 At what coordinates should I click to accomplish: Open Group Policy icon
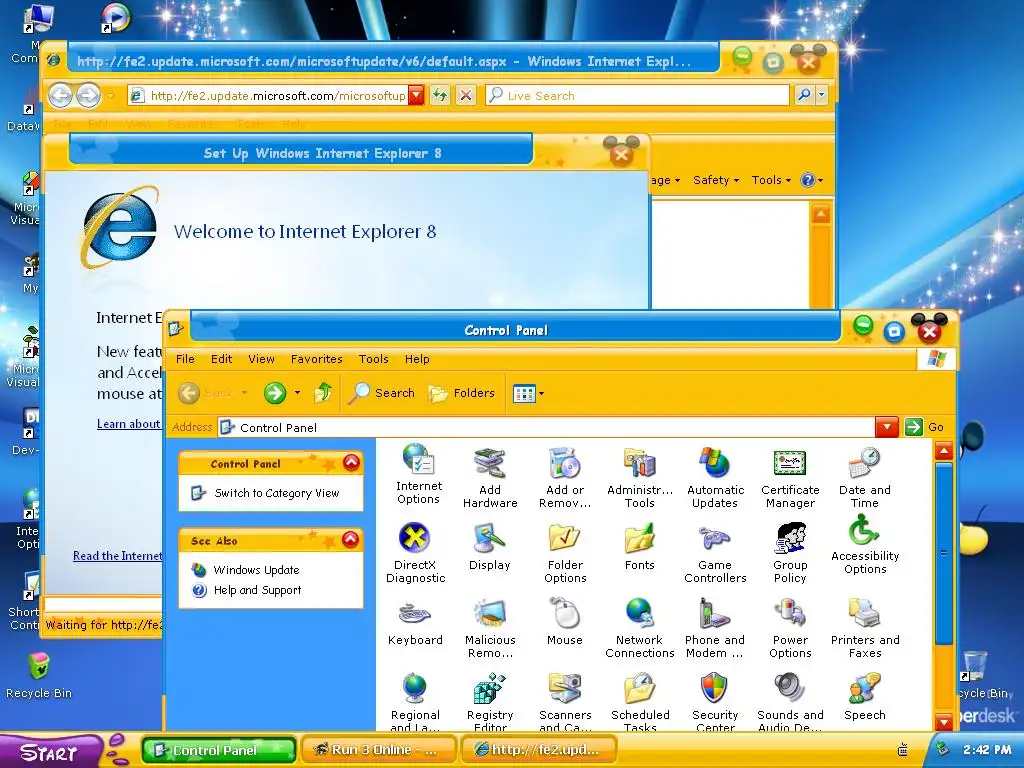point(790,552)
